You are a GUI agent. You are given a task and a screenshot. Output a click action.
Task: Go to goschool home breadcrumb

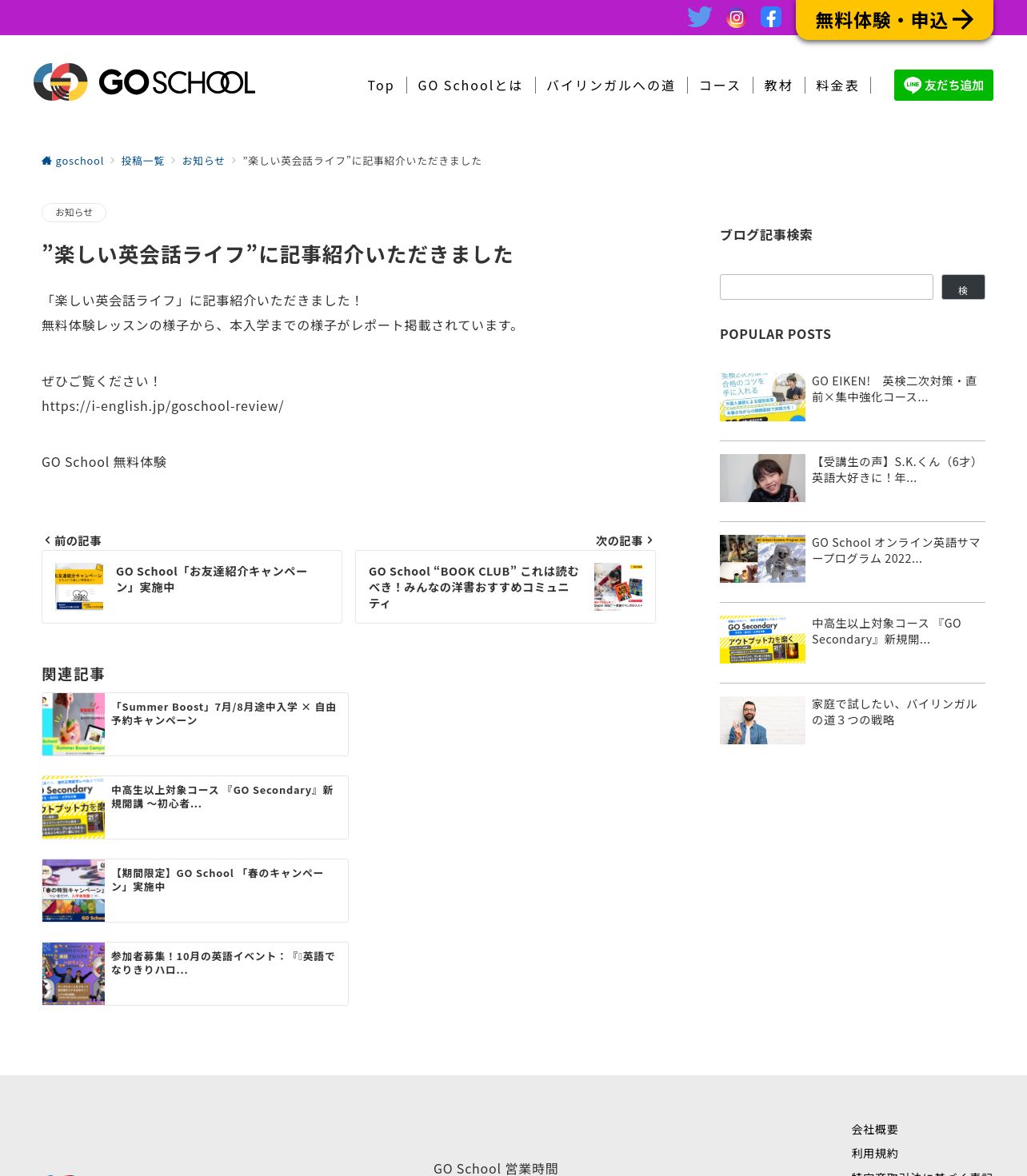pyautogui.click(x=73, y=161)
